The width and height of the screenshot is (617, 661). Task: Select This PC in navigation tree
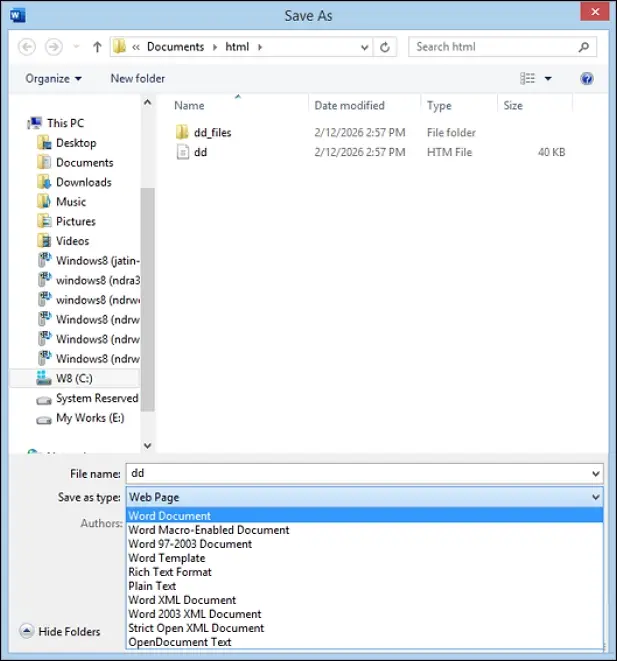coord(65,123)
